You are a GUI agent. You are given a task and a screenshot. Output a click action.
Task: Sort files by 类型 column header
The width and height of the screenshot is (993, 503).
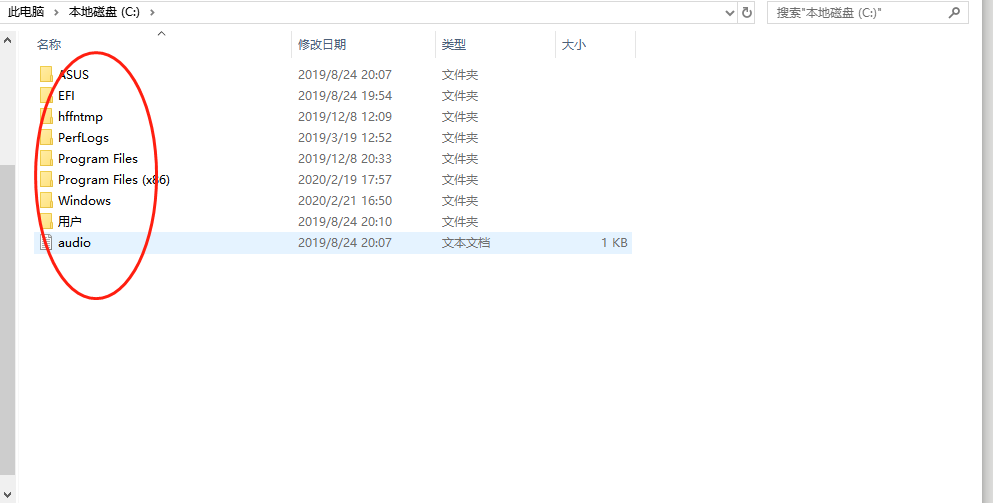coord(454,45)
